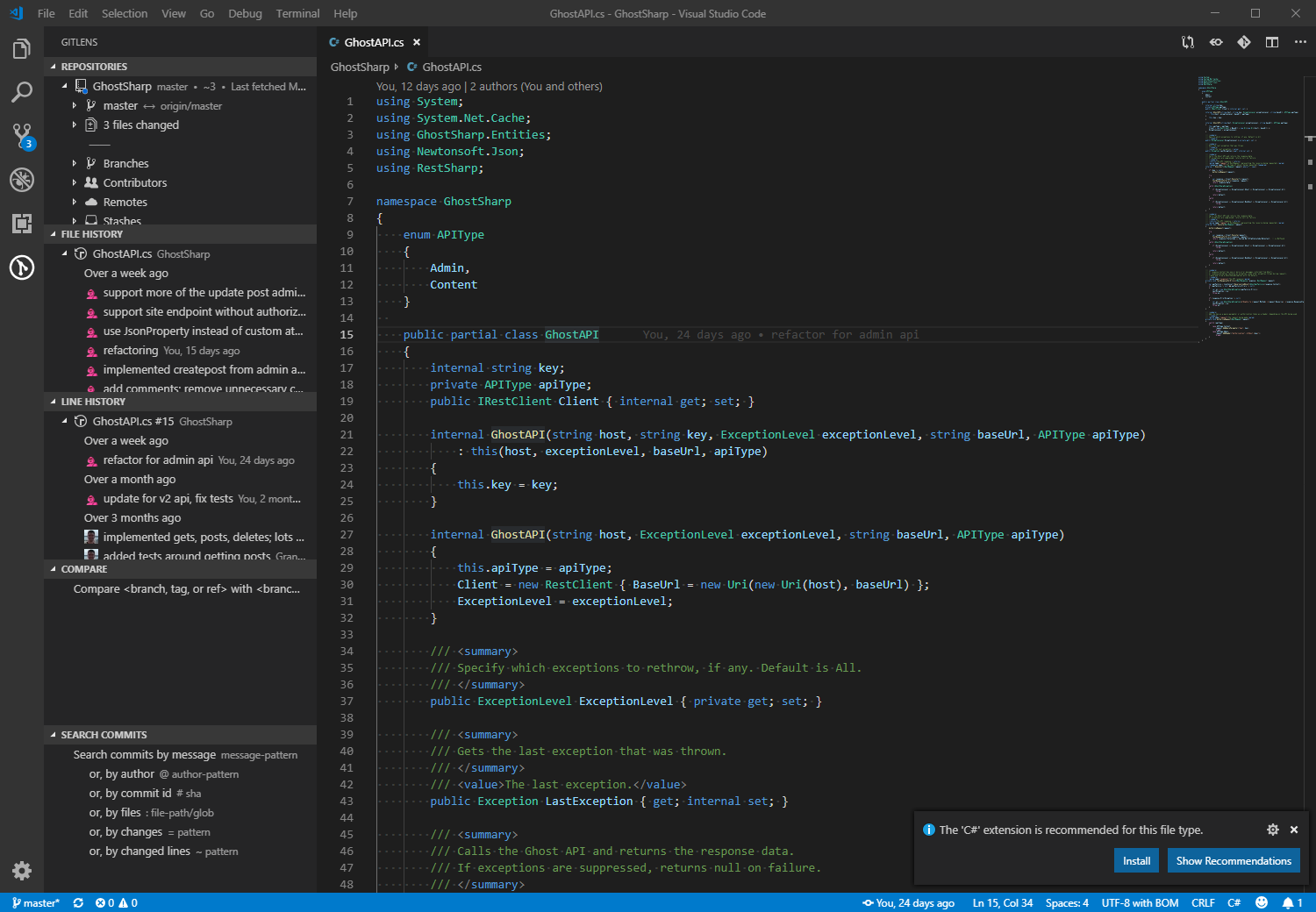Open the GitLens view in activity bar
This screenshot has width=1316, height=912.
[22, 267]
